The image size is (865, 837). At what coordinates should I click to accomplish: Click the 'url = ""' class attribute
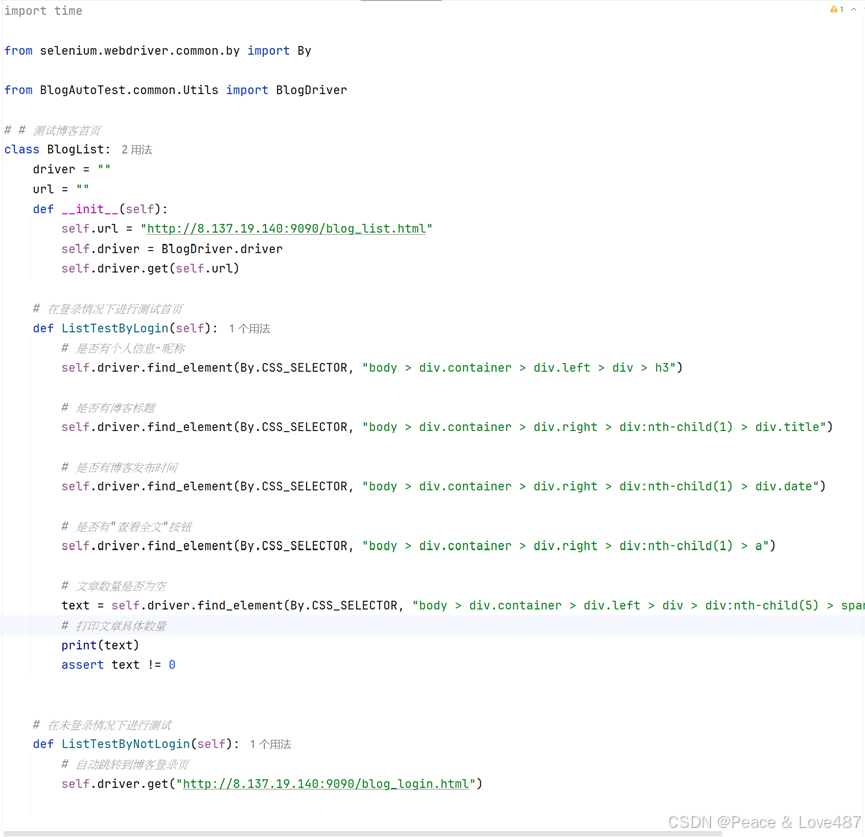(x=61, y=189)
